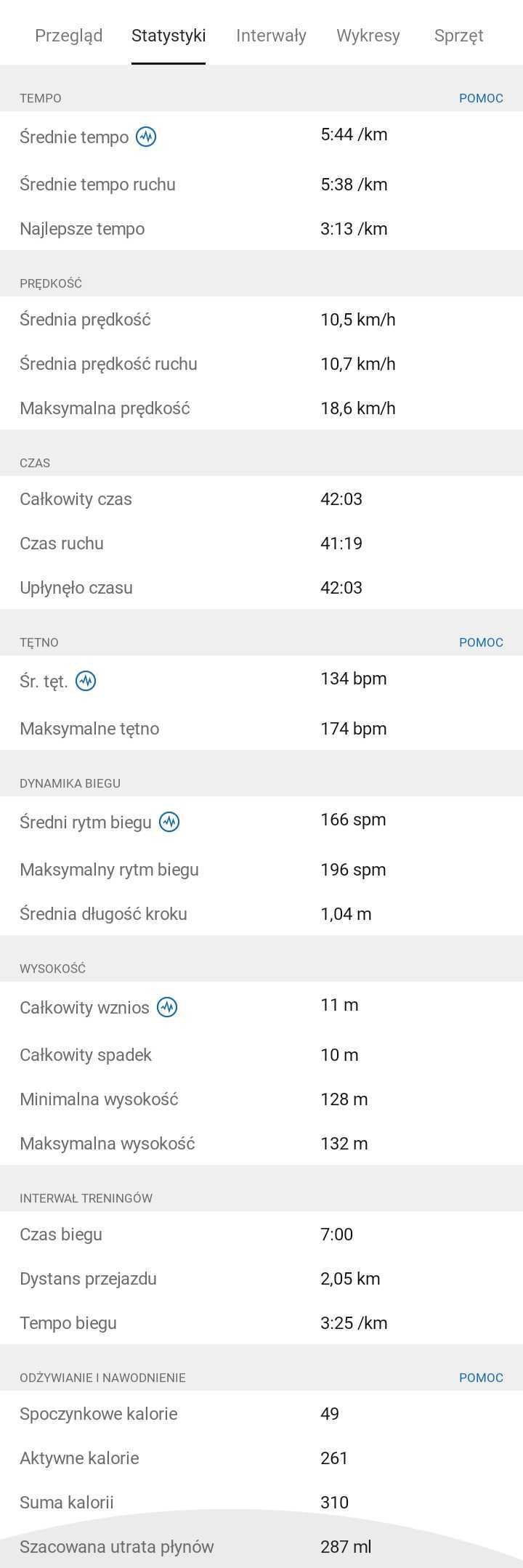Open POMOC link in the Tempo section
Screen dimensions: 523x1568
(x=481, y=98)
